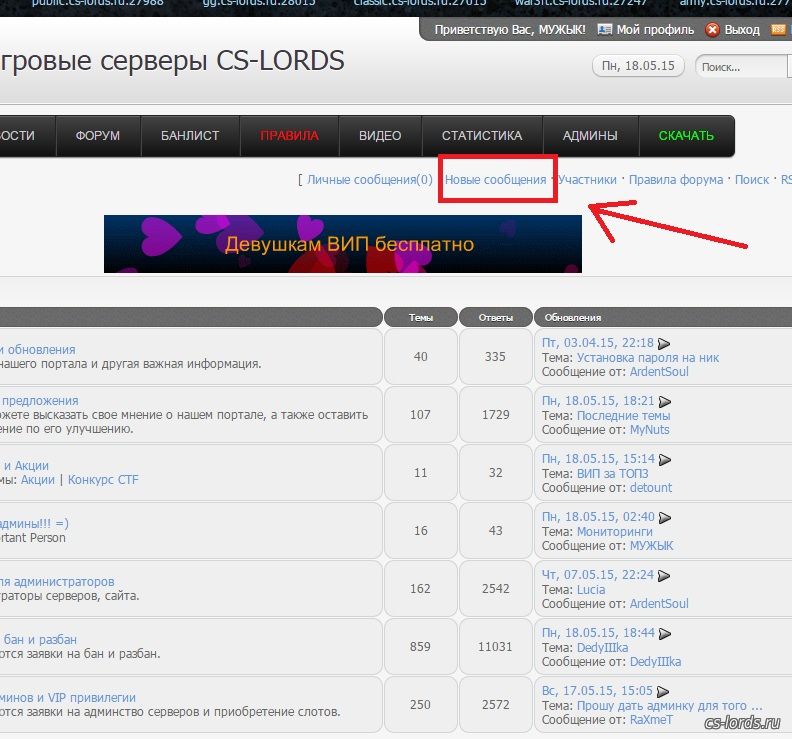Go to last post arrow for ВИП за ТОП3

pos(665,460)
